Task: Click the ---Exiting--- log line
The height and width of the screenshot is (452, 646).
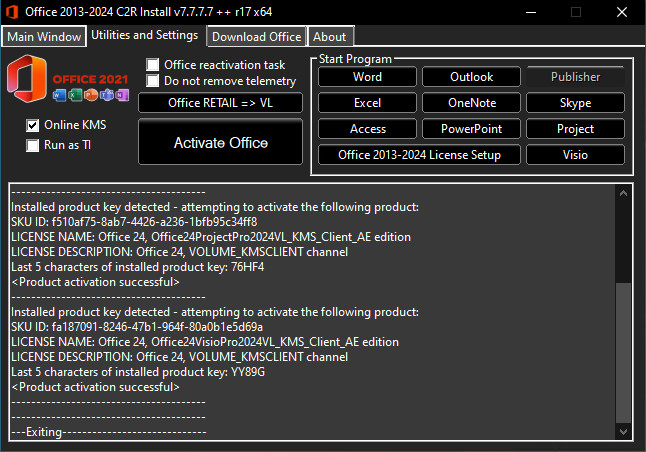Action: (109, 432)
